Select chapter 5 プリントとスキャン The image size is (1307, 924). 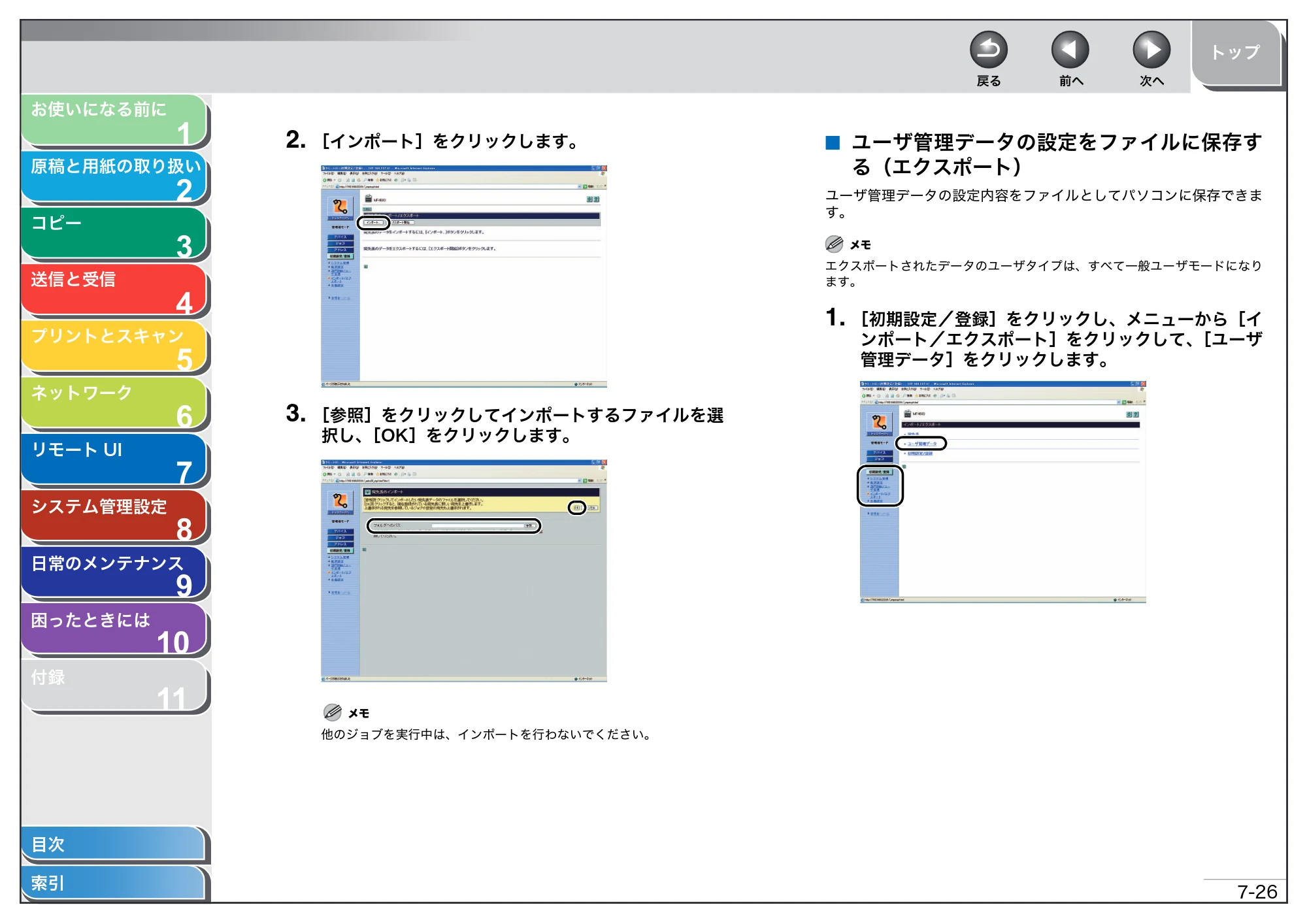pyautogui.click(x=114, y=347)
